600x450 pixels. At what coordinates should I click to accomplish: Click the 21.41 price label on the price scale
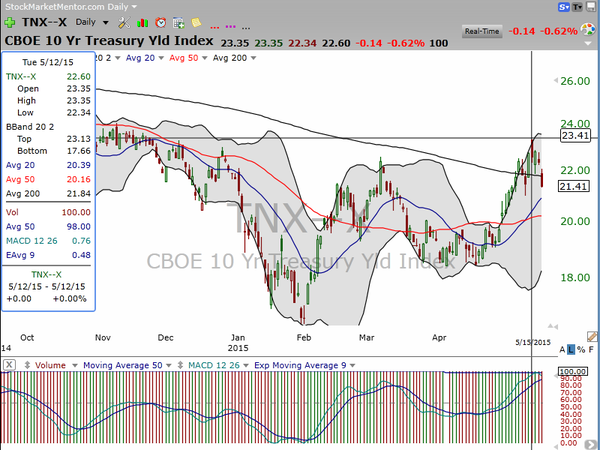pyautogui.click(x=574, y=187)
